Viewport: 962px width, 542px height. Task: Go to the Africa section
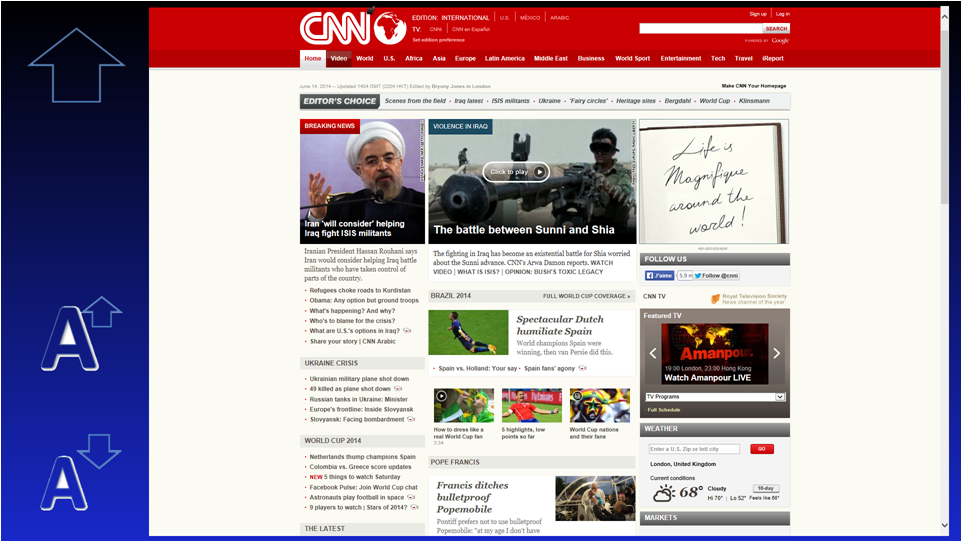(414, 58)
